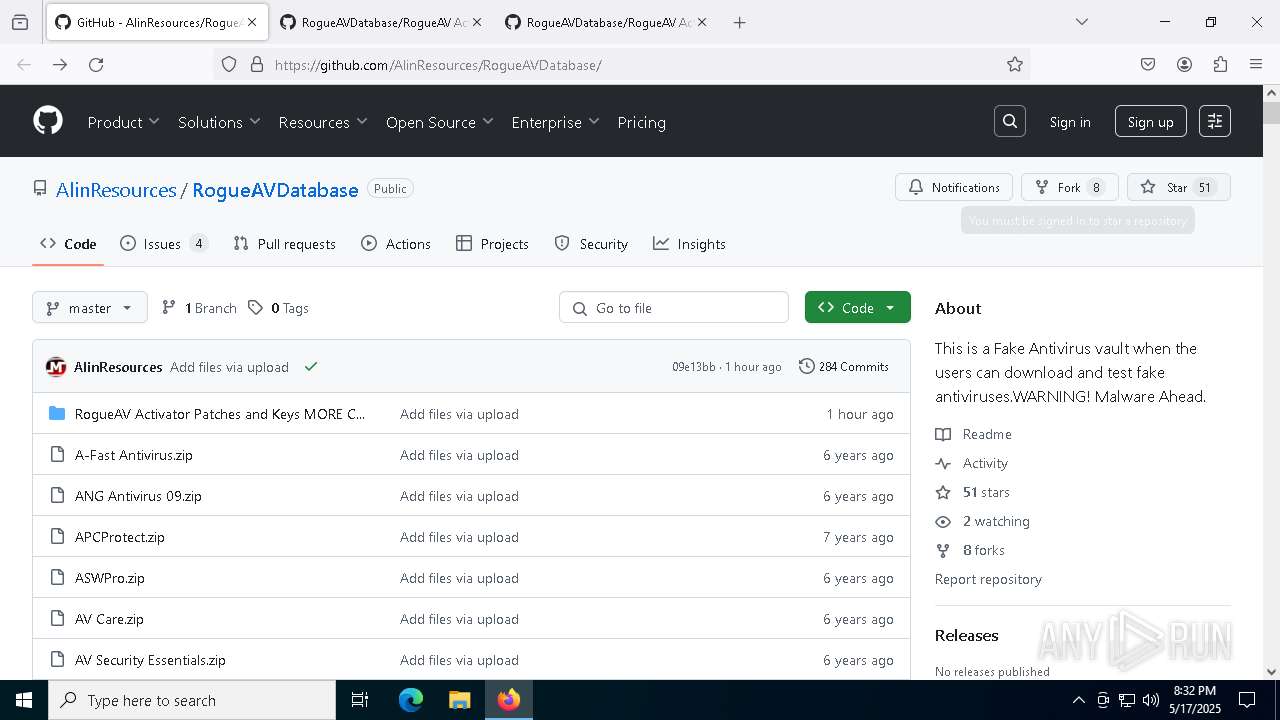Open the 1 Branch link
The image size is (1280, 720).
[199, 308]
